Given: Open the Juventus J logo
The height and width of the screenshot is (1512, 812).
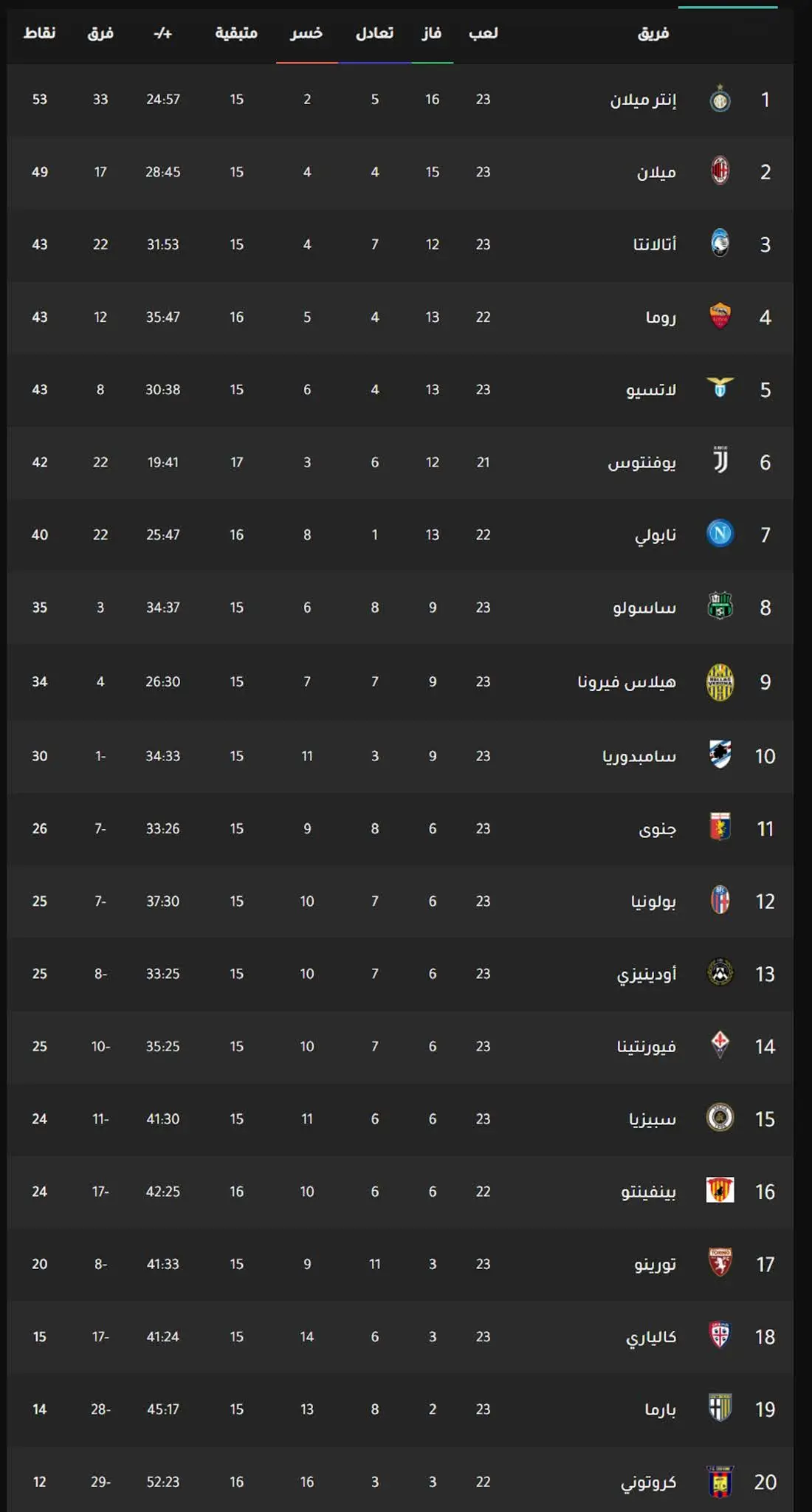Looking at the screenshot, I should click(x=720, y=461).
